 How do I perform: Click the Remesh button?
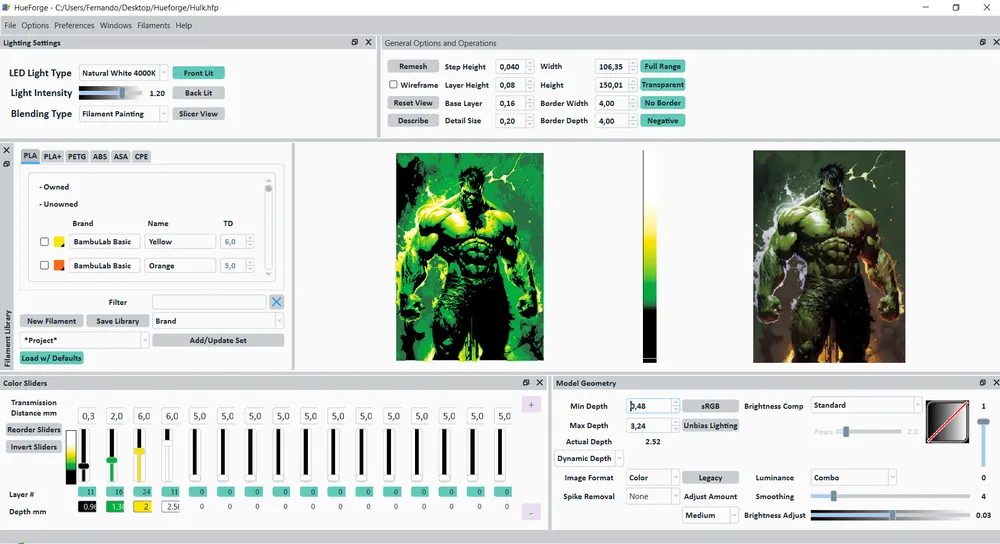click(413, 66)
